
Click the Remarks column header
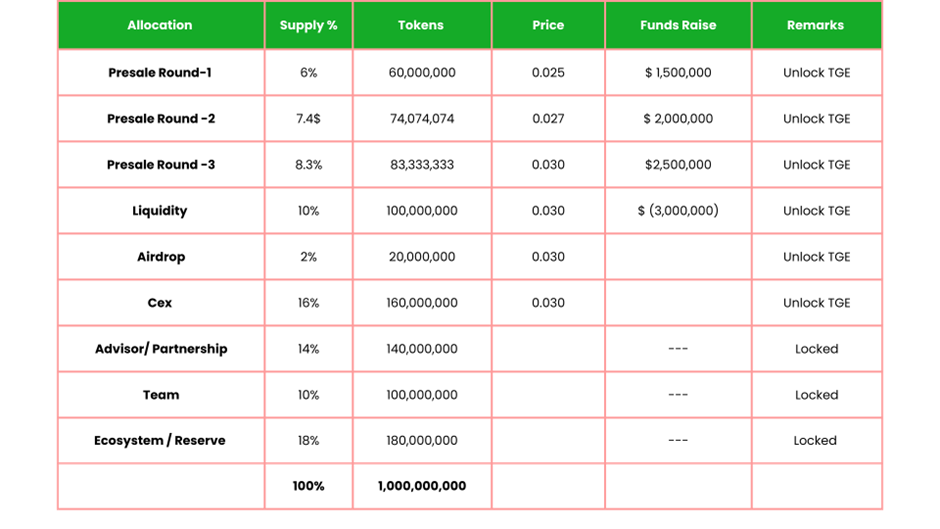(x=815, y=25)
